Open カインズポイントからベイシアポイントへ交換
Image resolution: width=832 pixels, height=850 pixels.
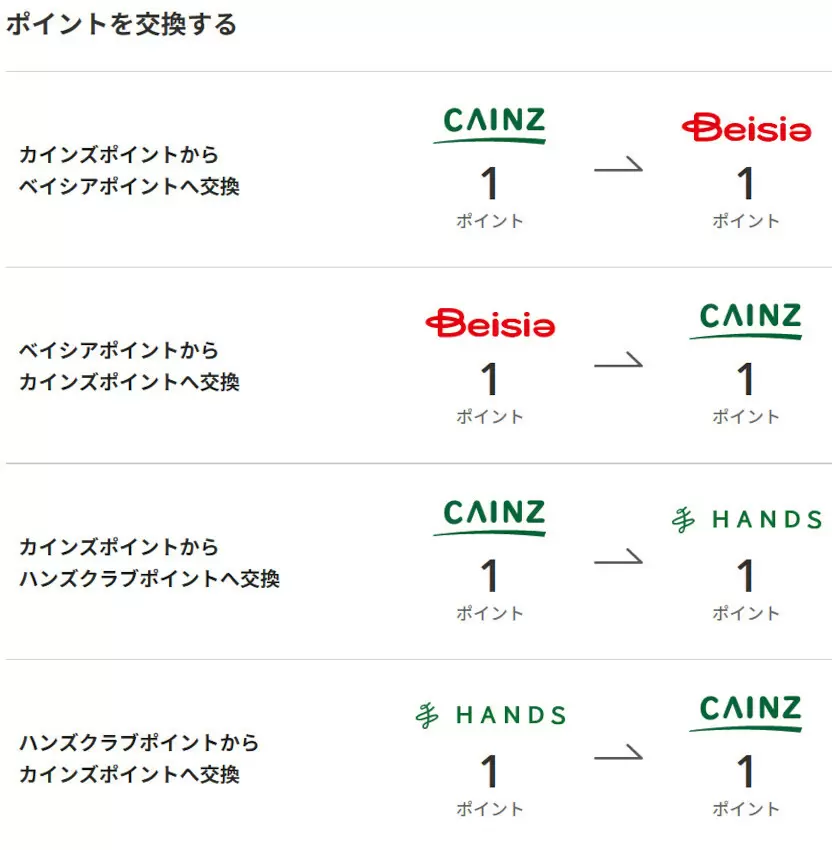point(129,170)
